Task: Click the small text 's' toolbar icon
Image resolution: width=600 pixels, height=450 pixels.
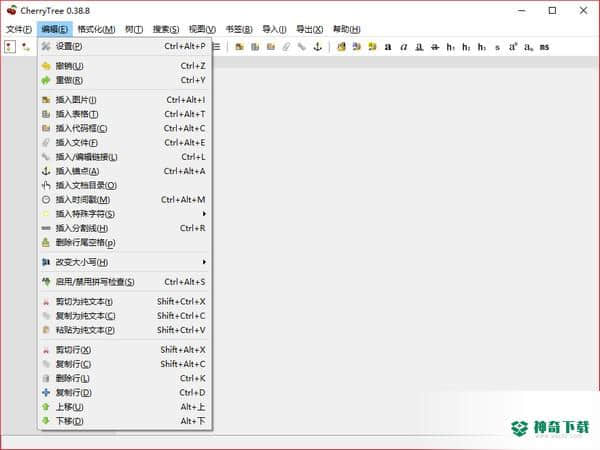Action: click(497, 47)
